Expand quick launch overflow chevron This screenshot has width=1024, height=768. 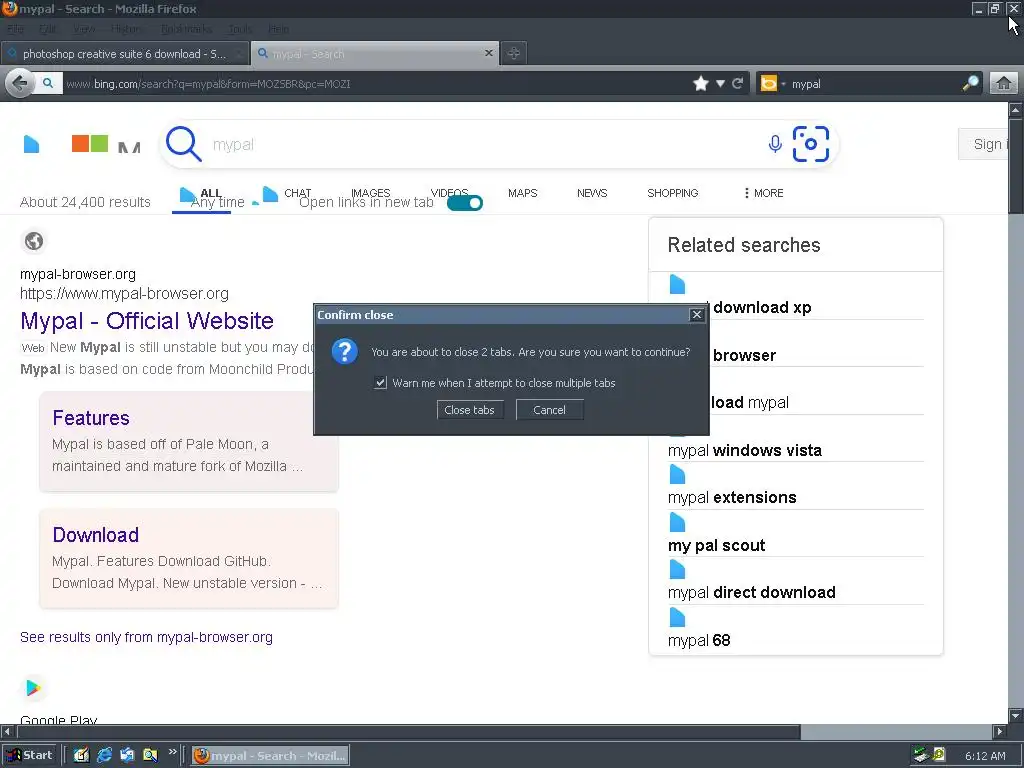(172, 752)
